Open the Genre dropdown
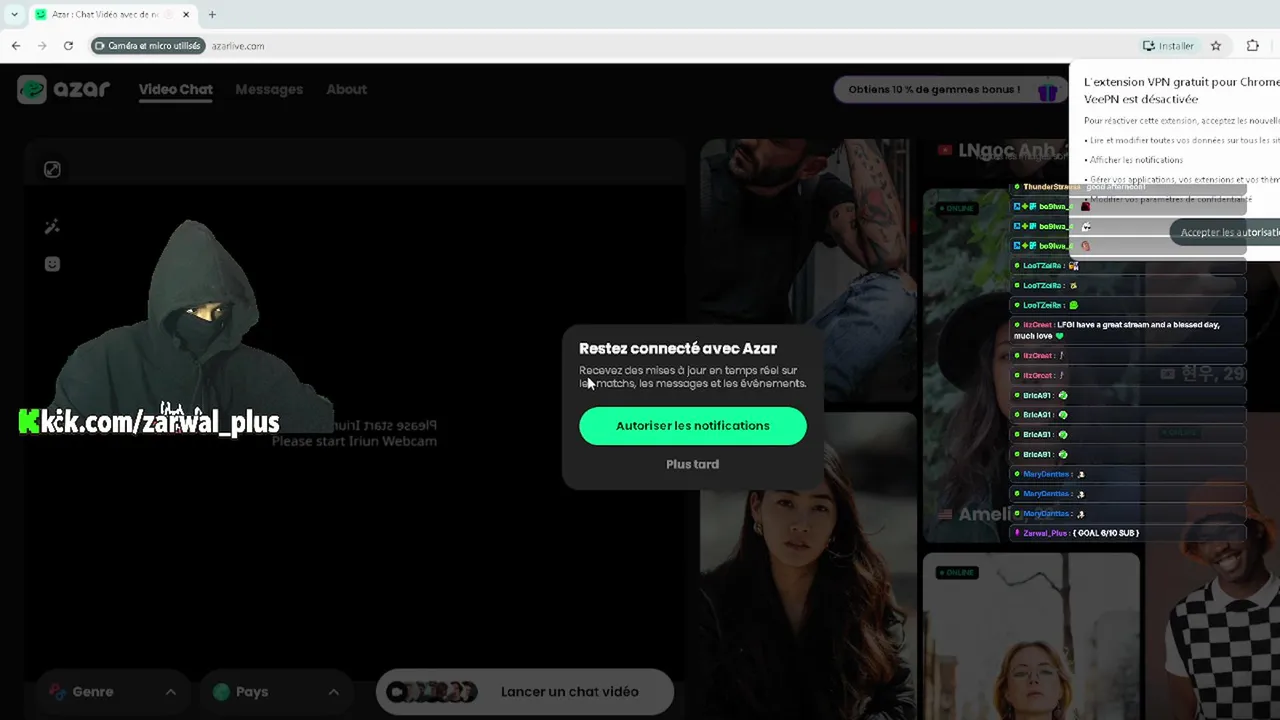This screenshot has width=1280, height=720. [x=113, y=692]
